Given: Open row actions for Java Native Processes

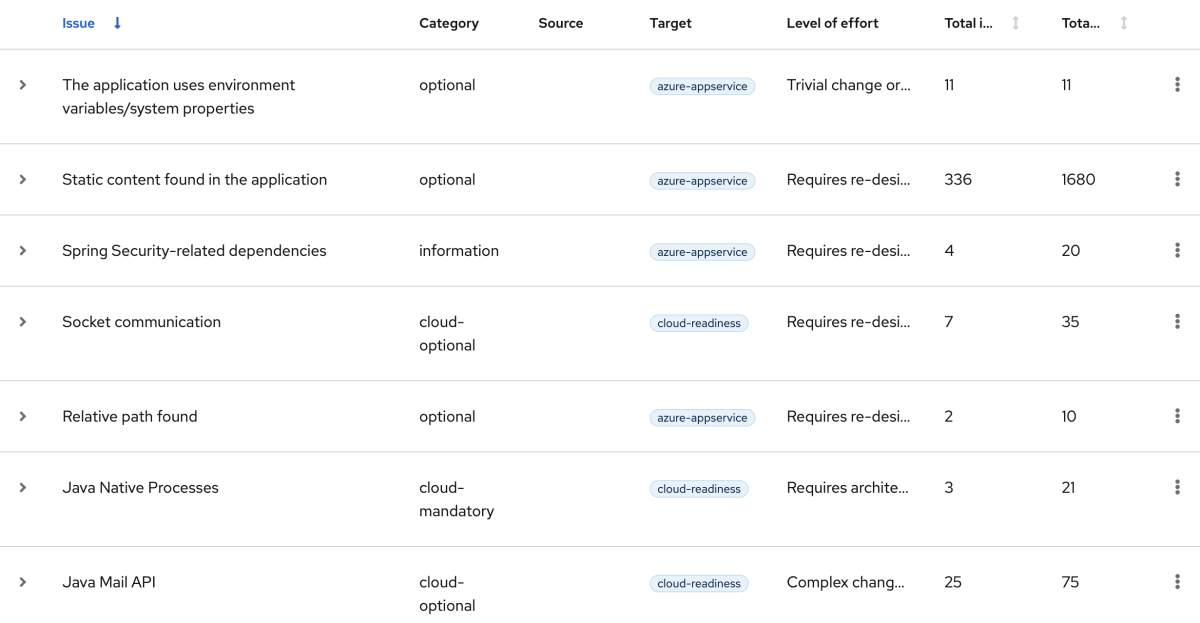Looking at the screenshot, I should pyautogui.click(x=1177, y=488).
